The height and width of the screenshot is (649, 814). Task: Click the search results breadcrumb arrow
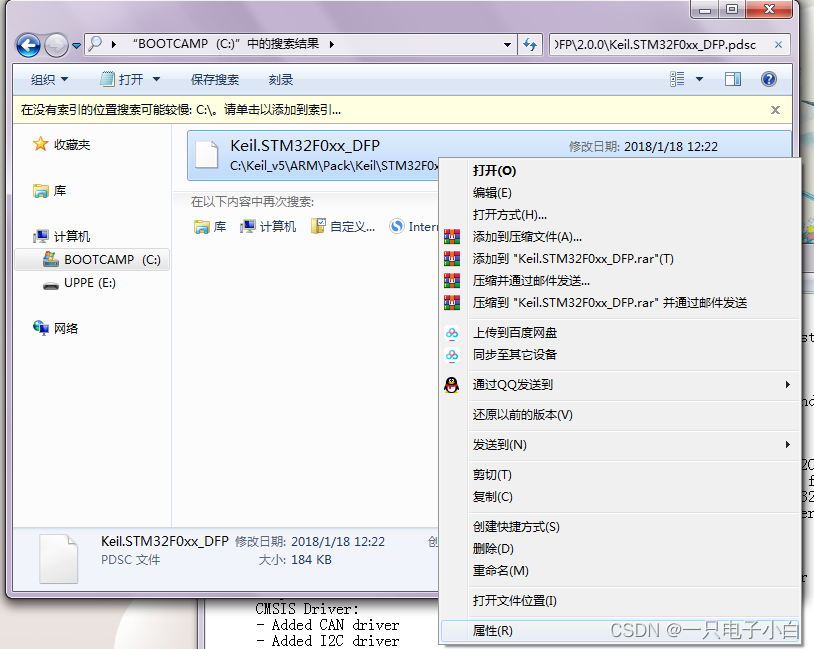[332, 45]
